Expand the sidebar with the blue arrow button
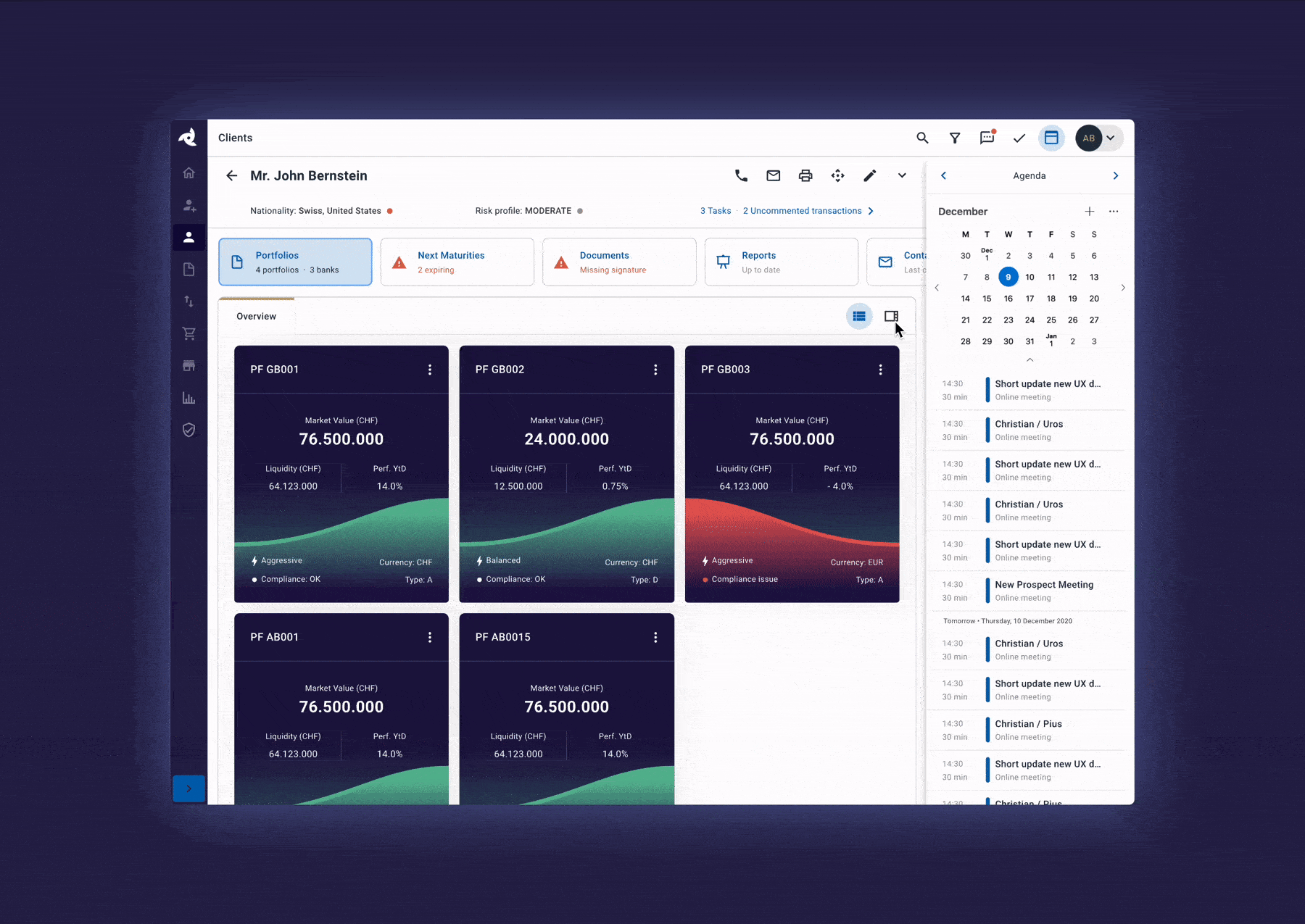 [188, 788]
